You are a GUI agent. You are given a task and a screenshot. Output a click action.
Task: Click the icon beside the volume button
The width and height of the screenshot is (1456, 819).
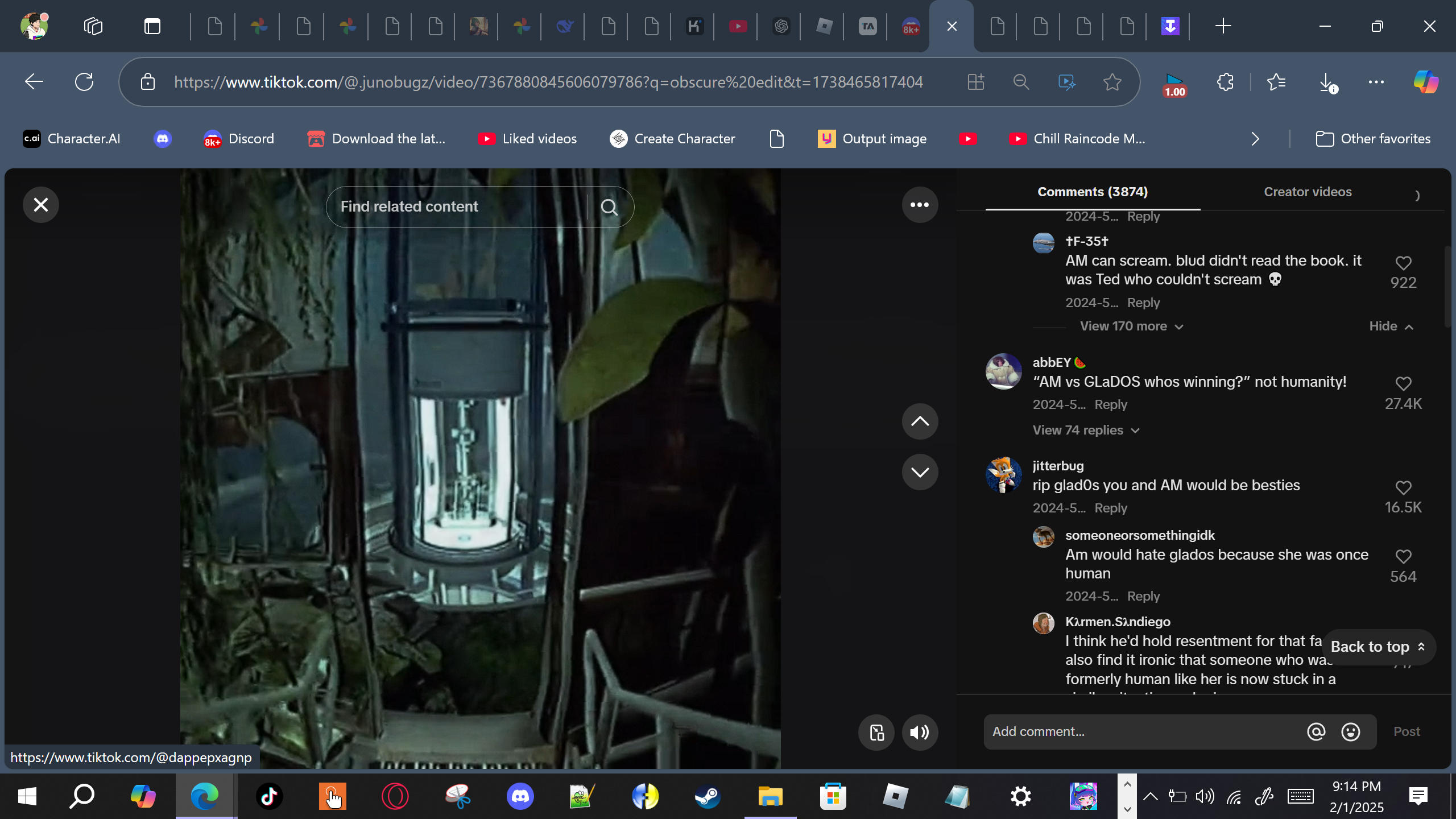876,733
